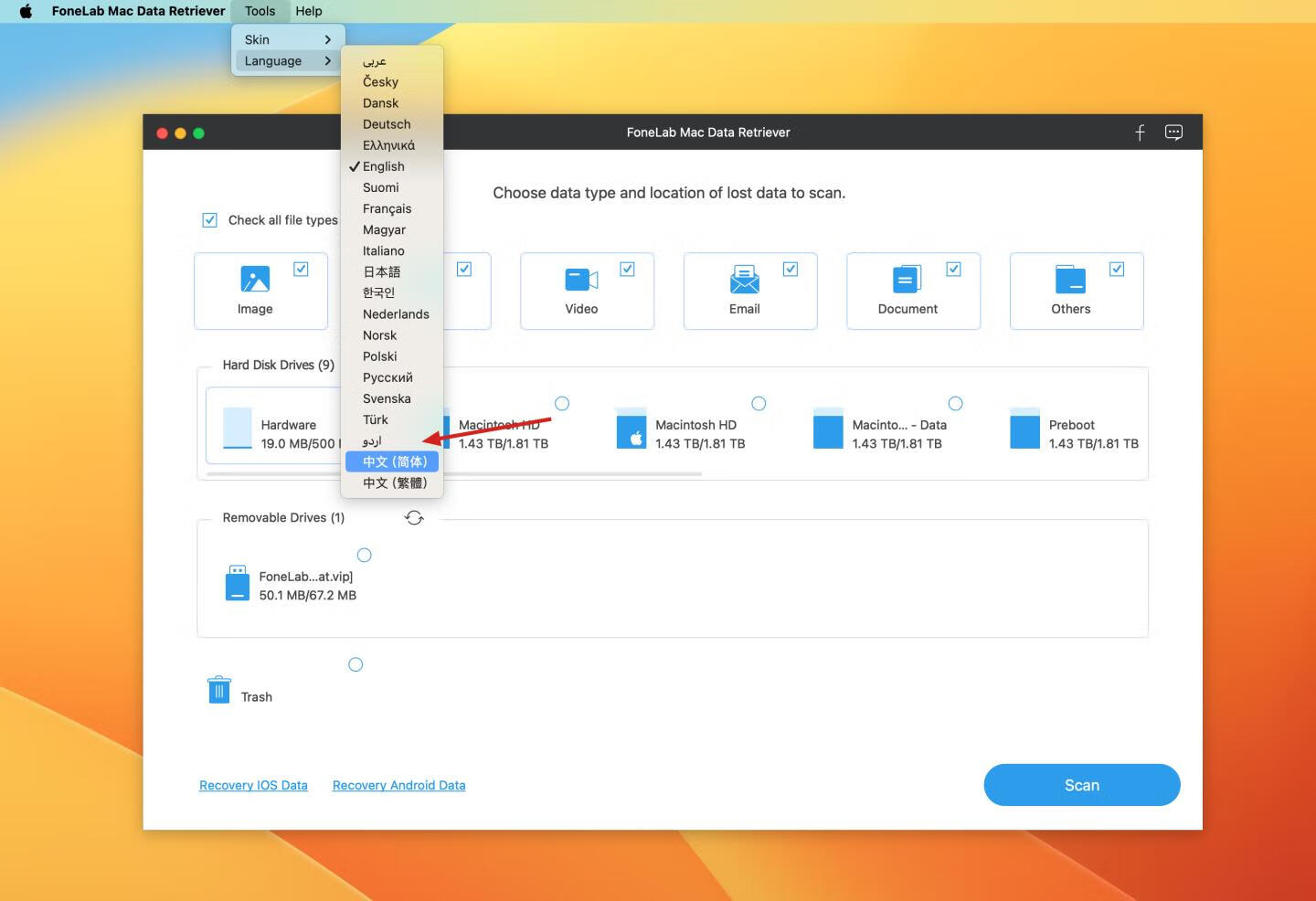Click the Preboot drive icon

click(1024, 429)
